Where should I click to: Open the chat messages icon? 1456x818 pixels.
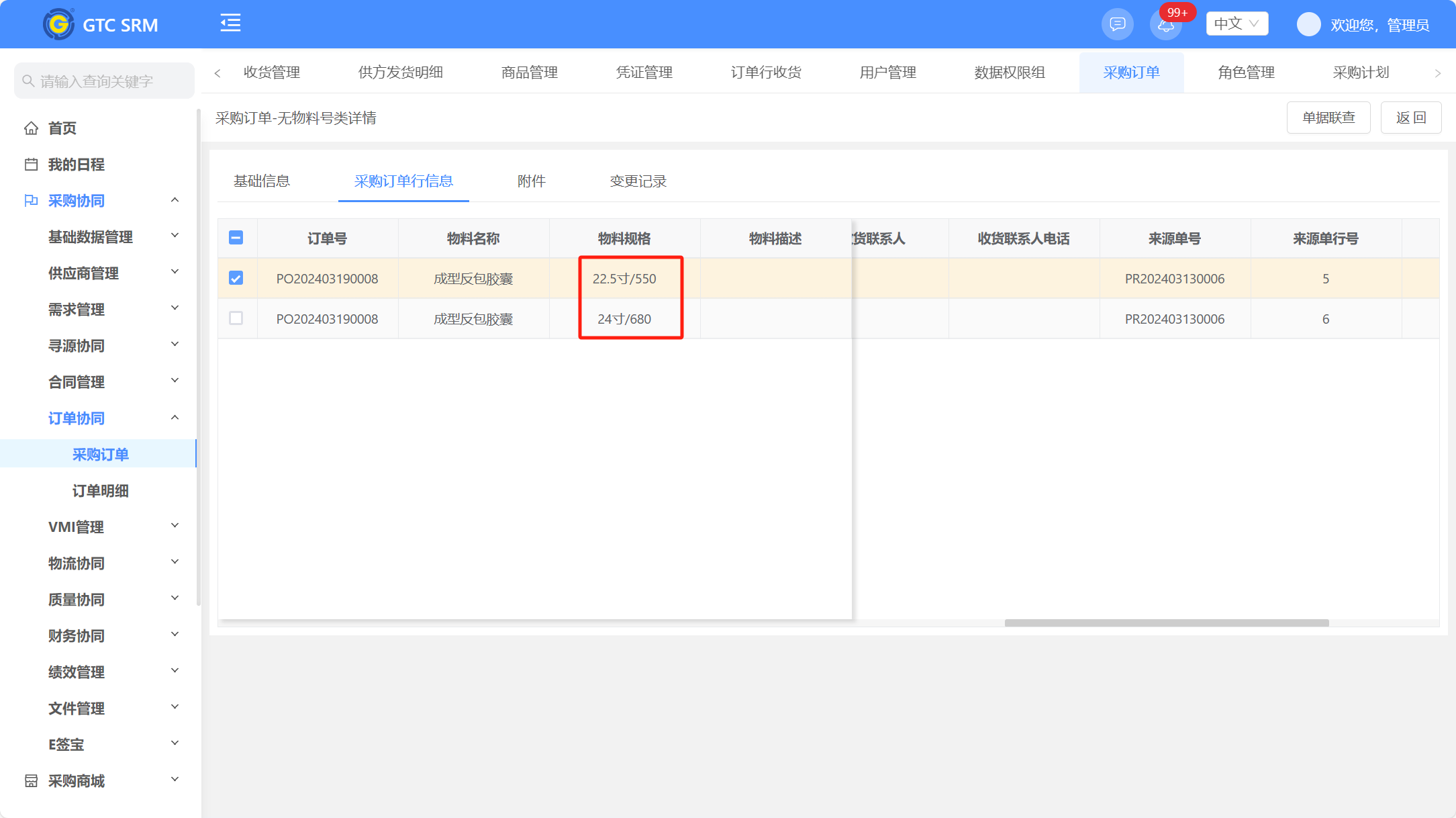pyautogui.click(x=1118, y=24)
